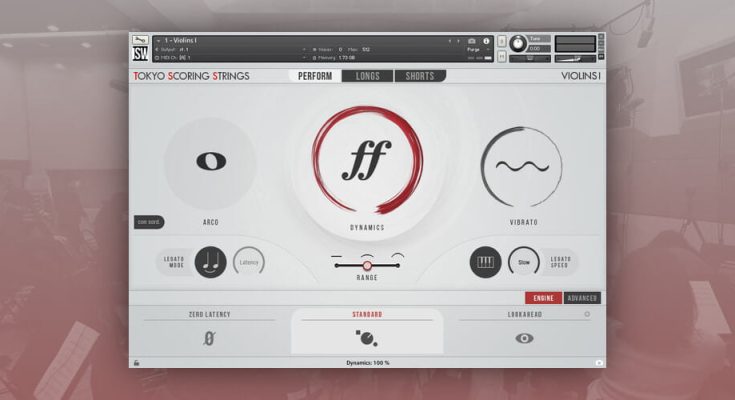
Task: Click the Lookahead eye icon
Action: [x=524, y=338]
